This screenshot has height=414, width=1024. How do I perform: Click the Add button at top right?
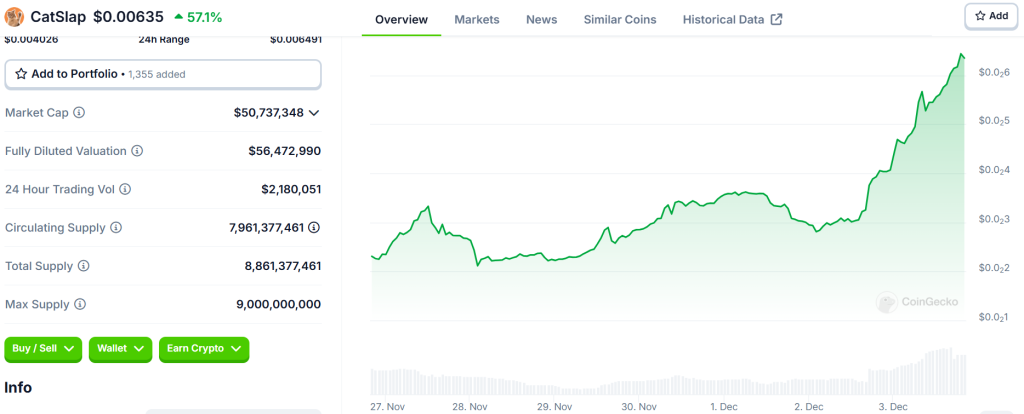coord(991,16)
